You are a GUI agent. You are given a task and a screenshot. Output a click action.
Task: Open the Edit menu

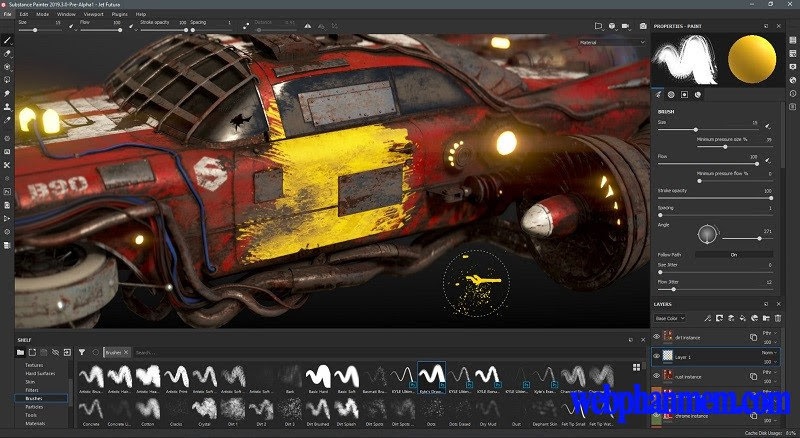23,14
